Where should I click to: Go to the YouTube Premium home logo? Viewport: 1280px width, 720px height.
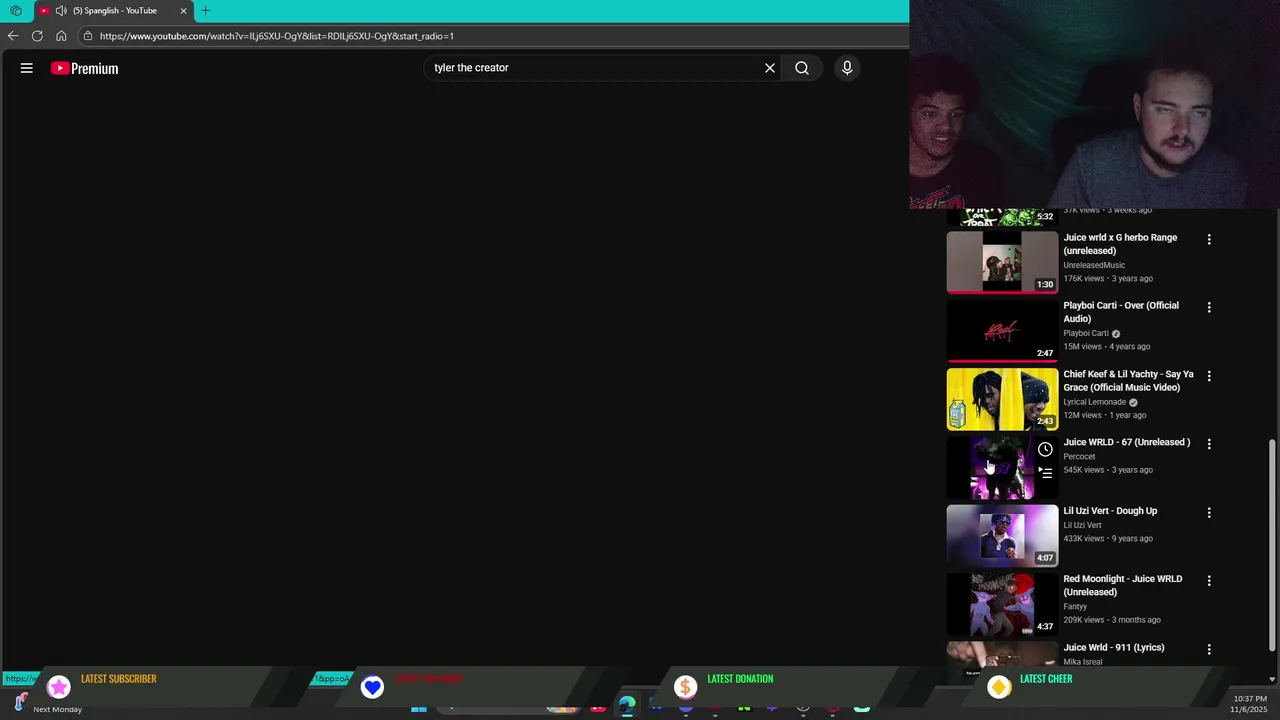point(85,68)
